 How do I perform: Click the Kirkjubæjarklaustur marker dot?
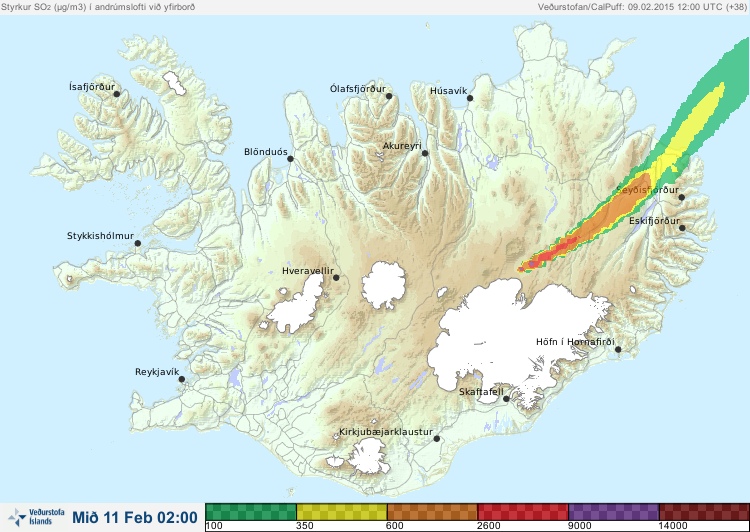click(436, 438)
